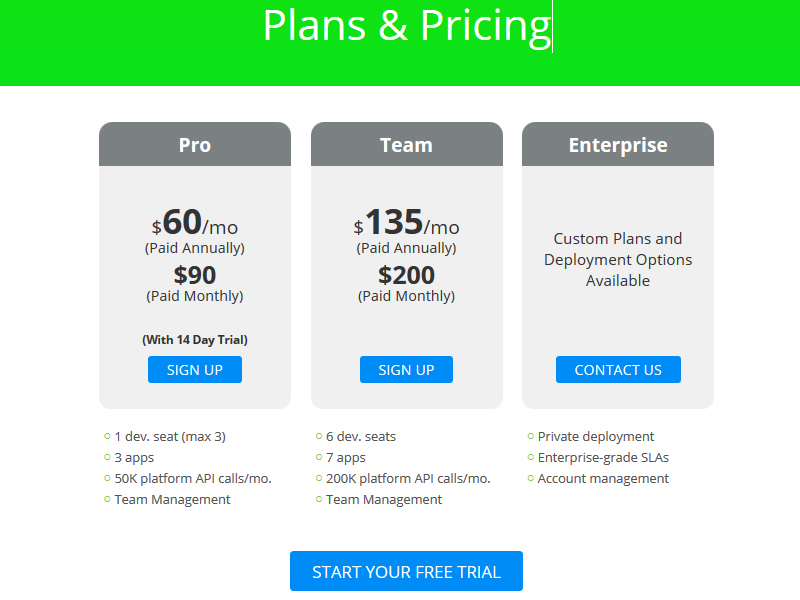800x600 pixels.
Task: Click the bullet icon beside '6 dev. seats'
Action: click(x=319, y=436)
